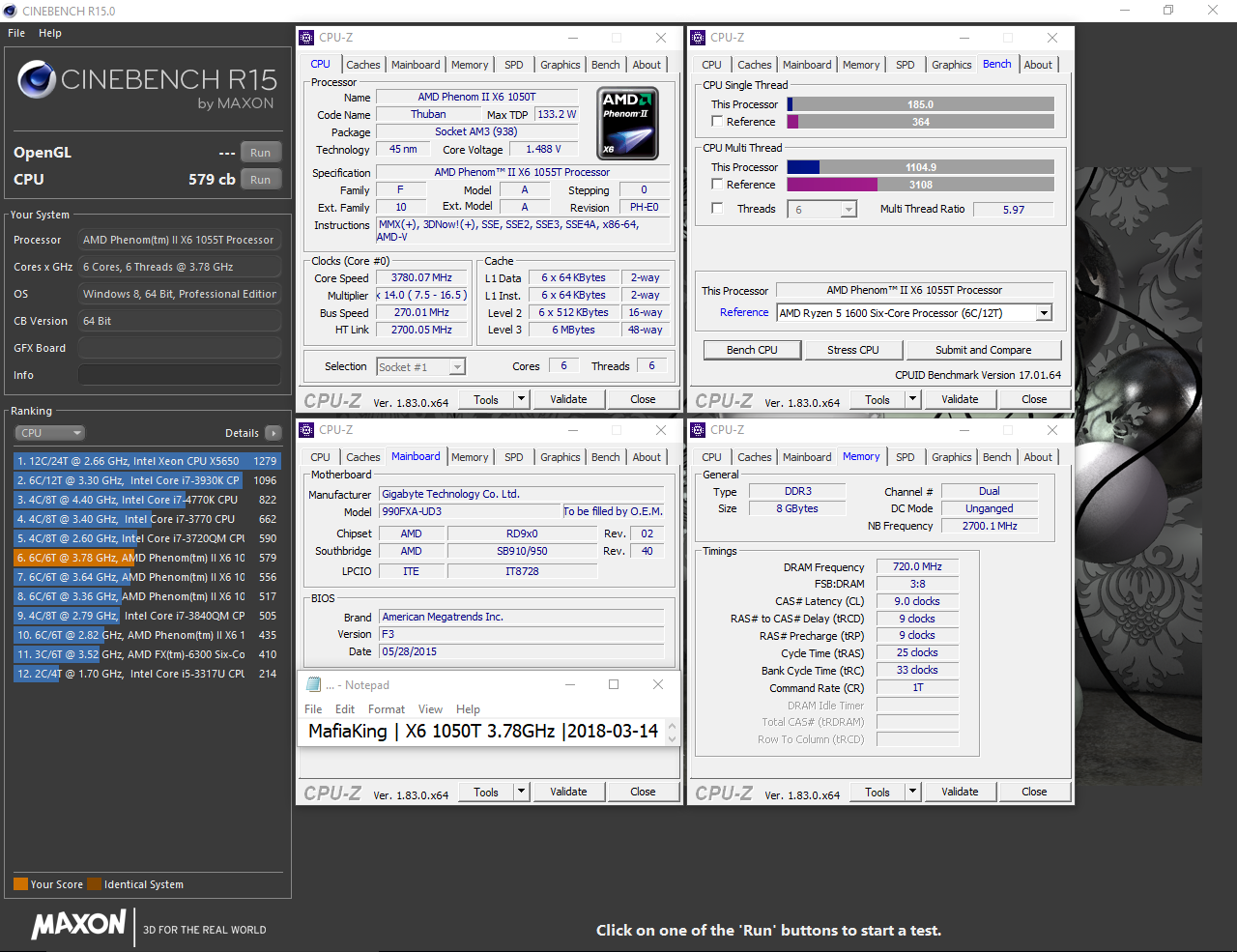Run the OpenGL benchmark
This screenshot has height=952, width=1237.
click(x=261, y=153)
